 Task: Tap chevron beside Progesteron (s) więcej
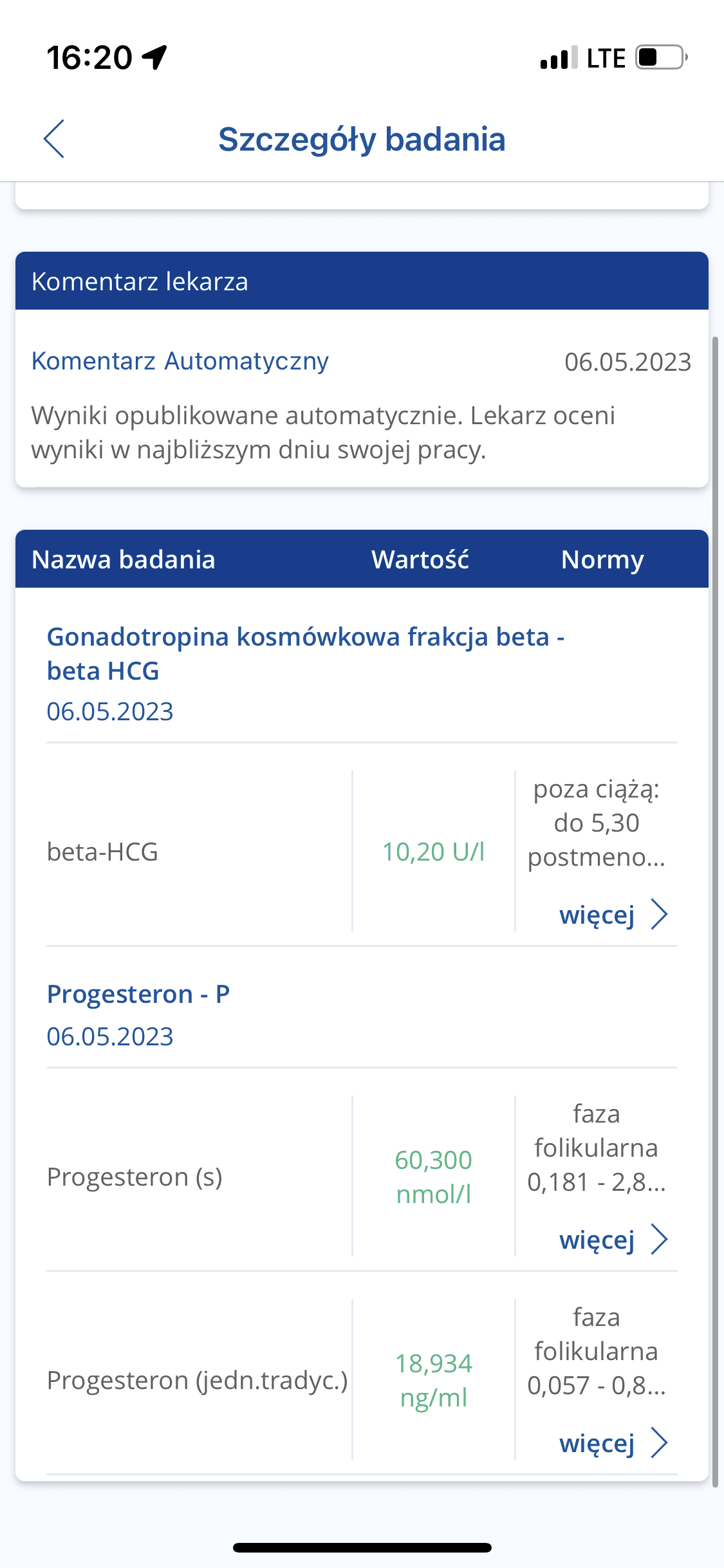[659, 1240]
